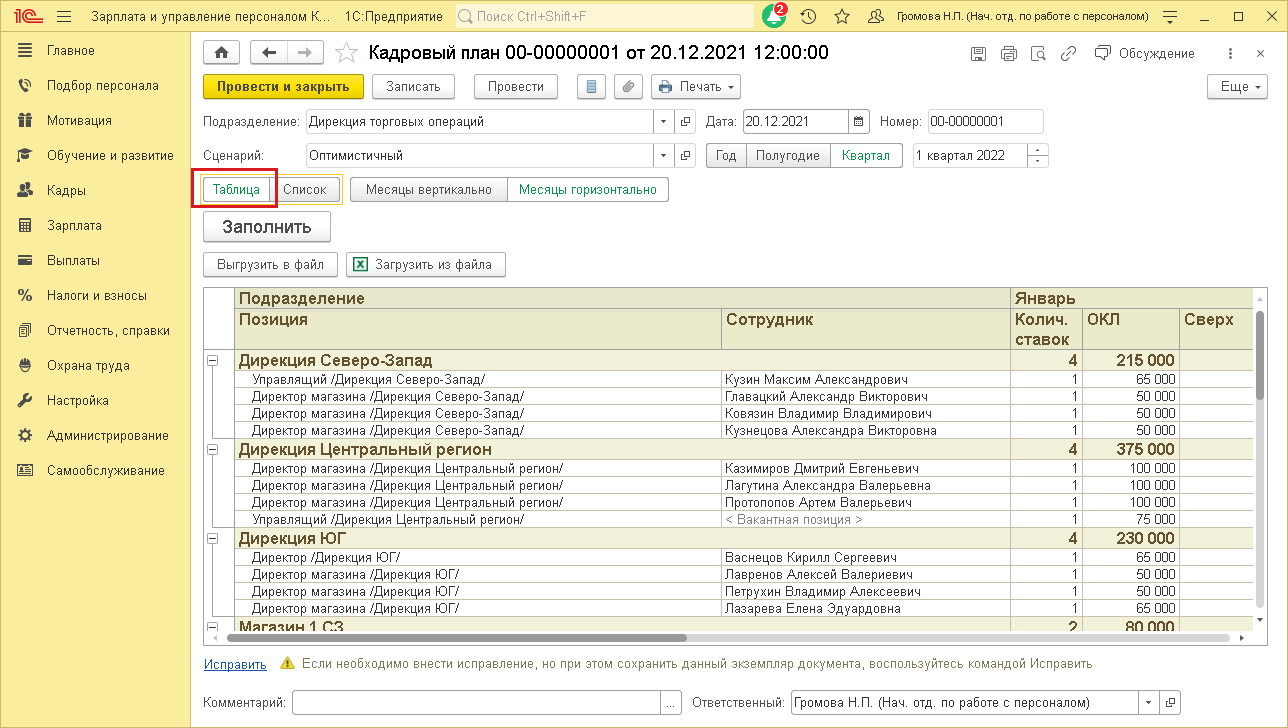Click the Исправить link
This screenshot has width=1288, height=728.
pyautogui.click(x=235, y=664)
